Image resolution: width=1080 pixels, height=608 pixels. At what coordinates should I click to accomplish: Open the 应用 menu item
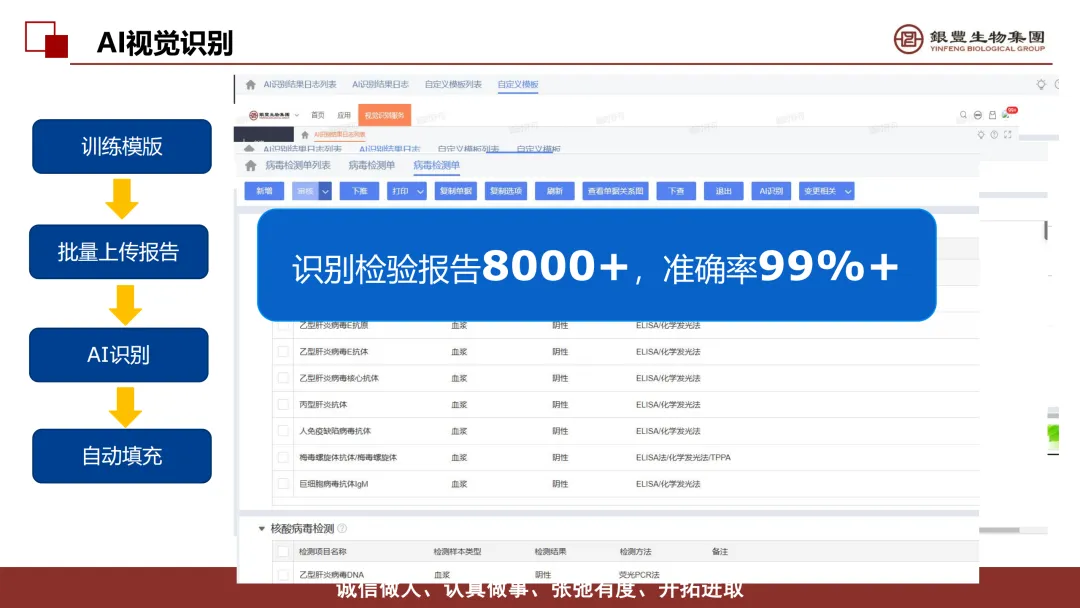tap(344, 115)
